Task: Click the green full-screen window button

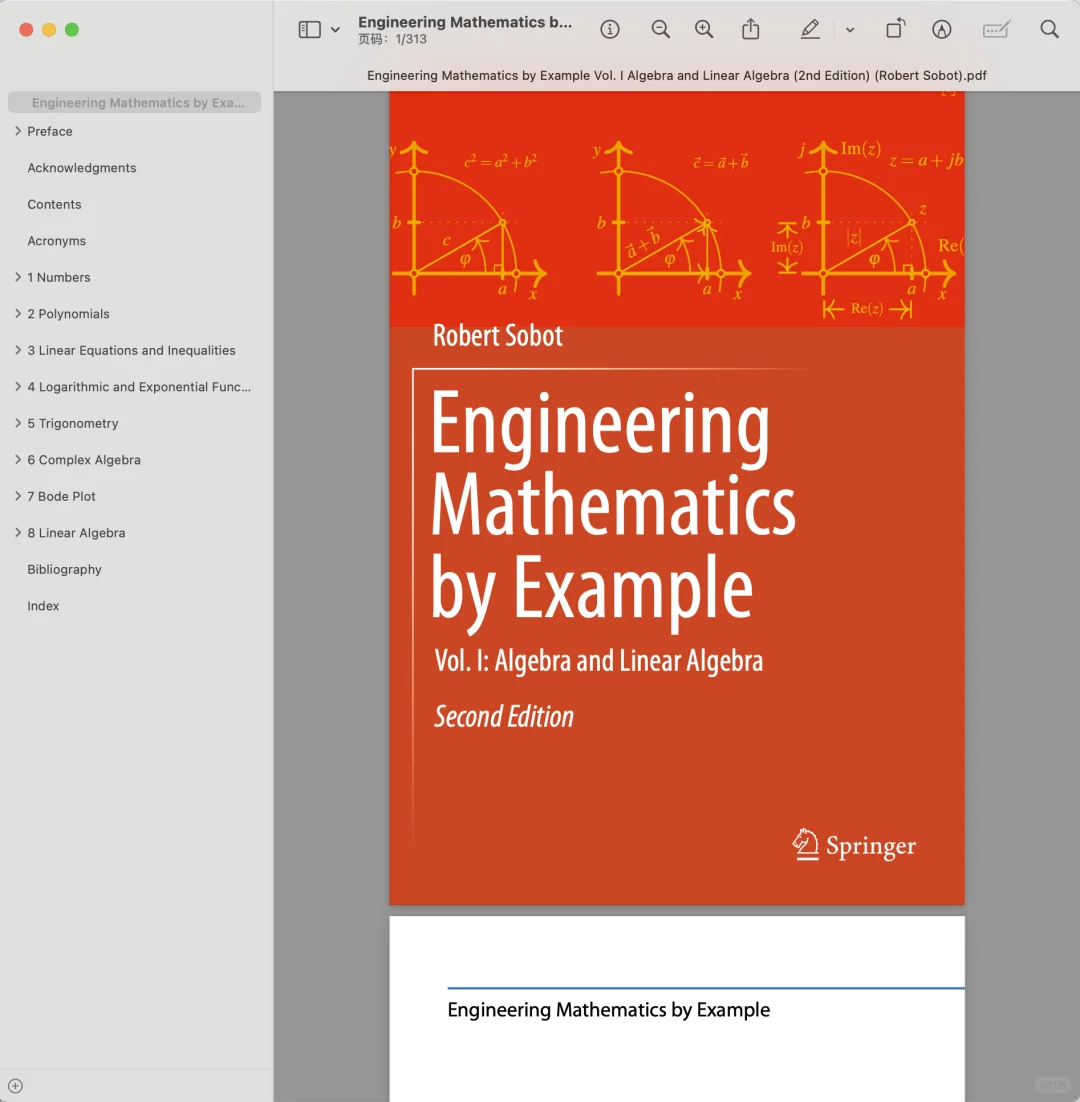Action: click(72, 30)
